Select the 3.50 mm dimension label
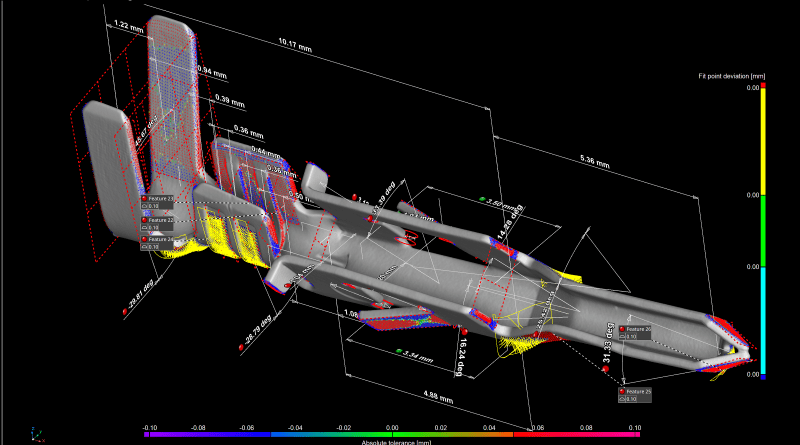 click(502, 204)
